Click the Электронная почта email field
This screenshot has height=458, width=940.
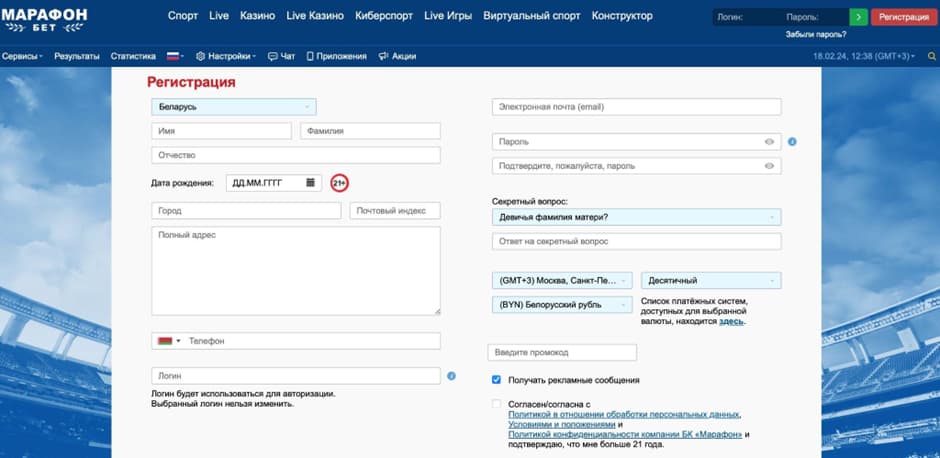click(637, 107)
